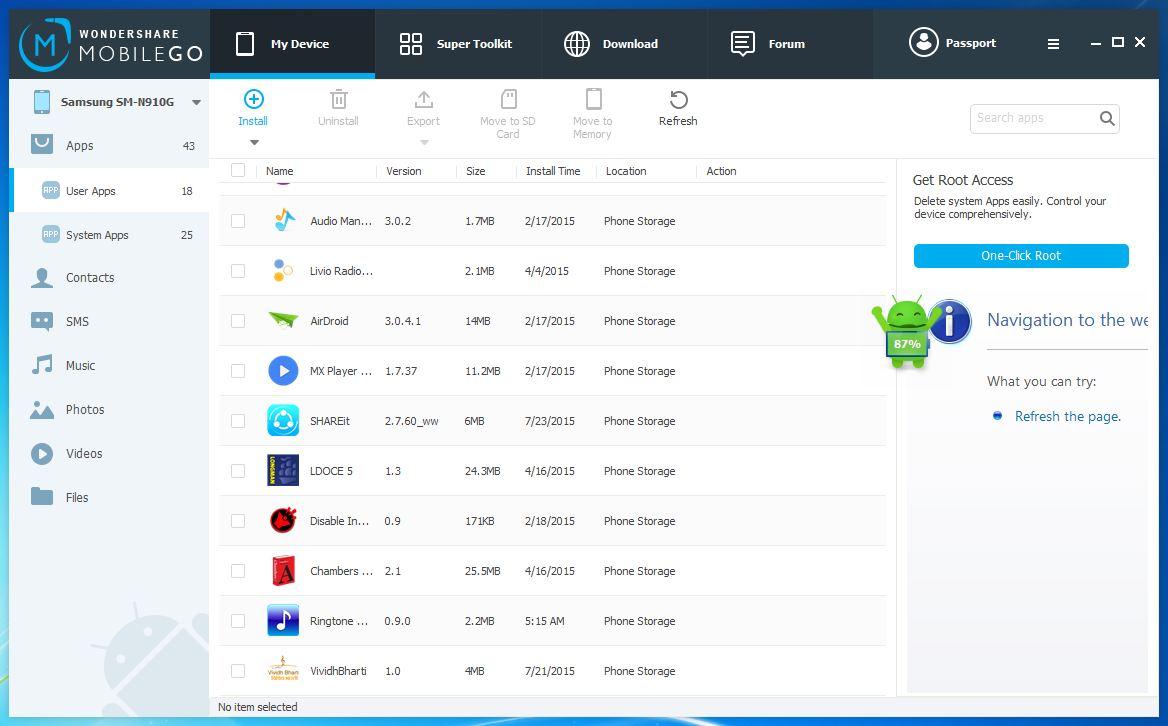Click the Android battery 87% mascot
1168x726 pixels.
905,332
